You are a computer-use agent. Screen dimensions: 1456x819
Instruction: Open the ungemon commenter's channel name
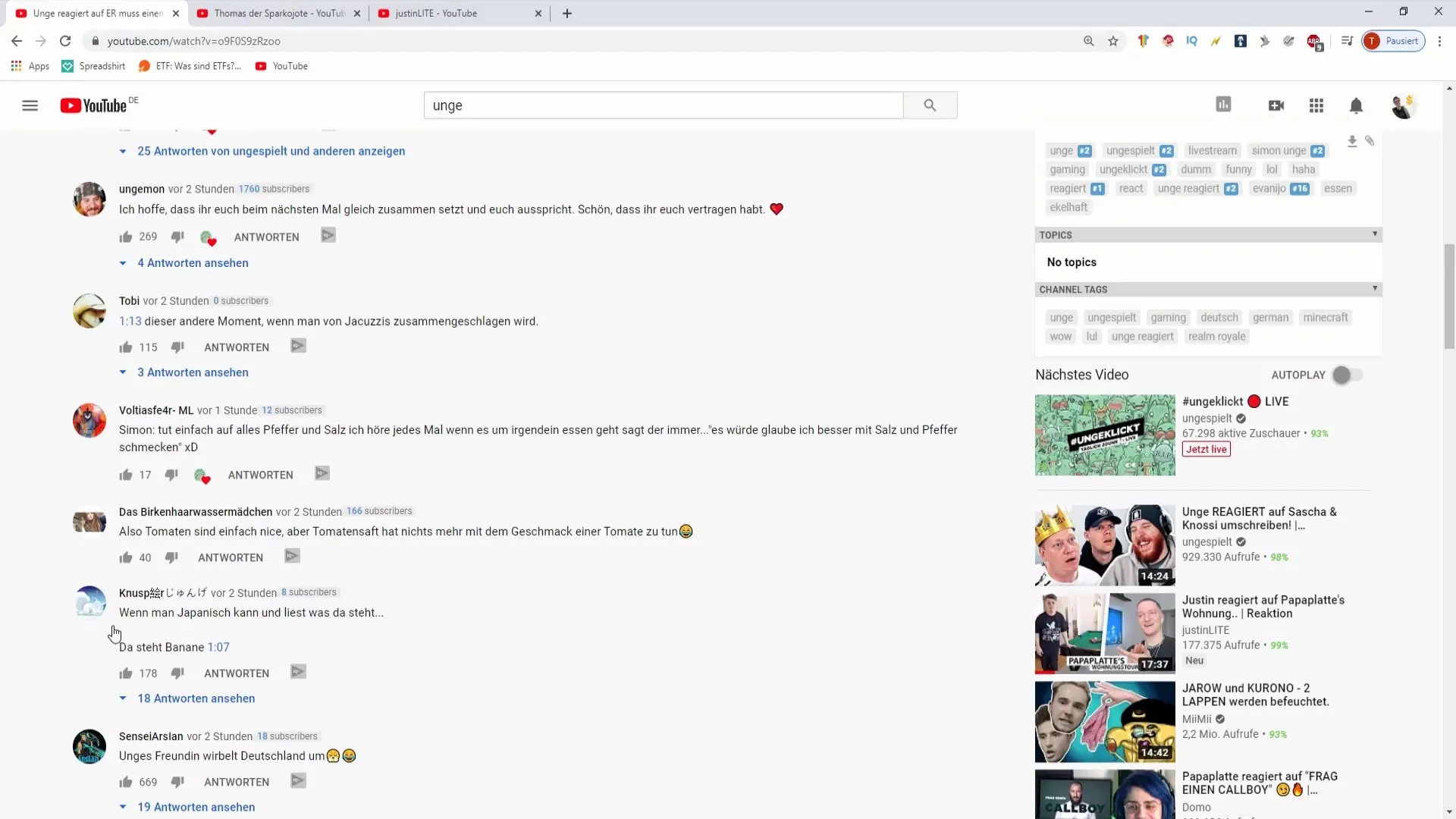coord(142,189)
